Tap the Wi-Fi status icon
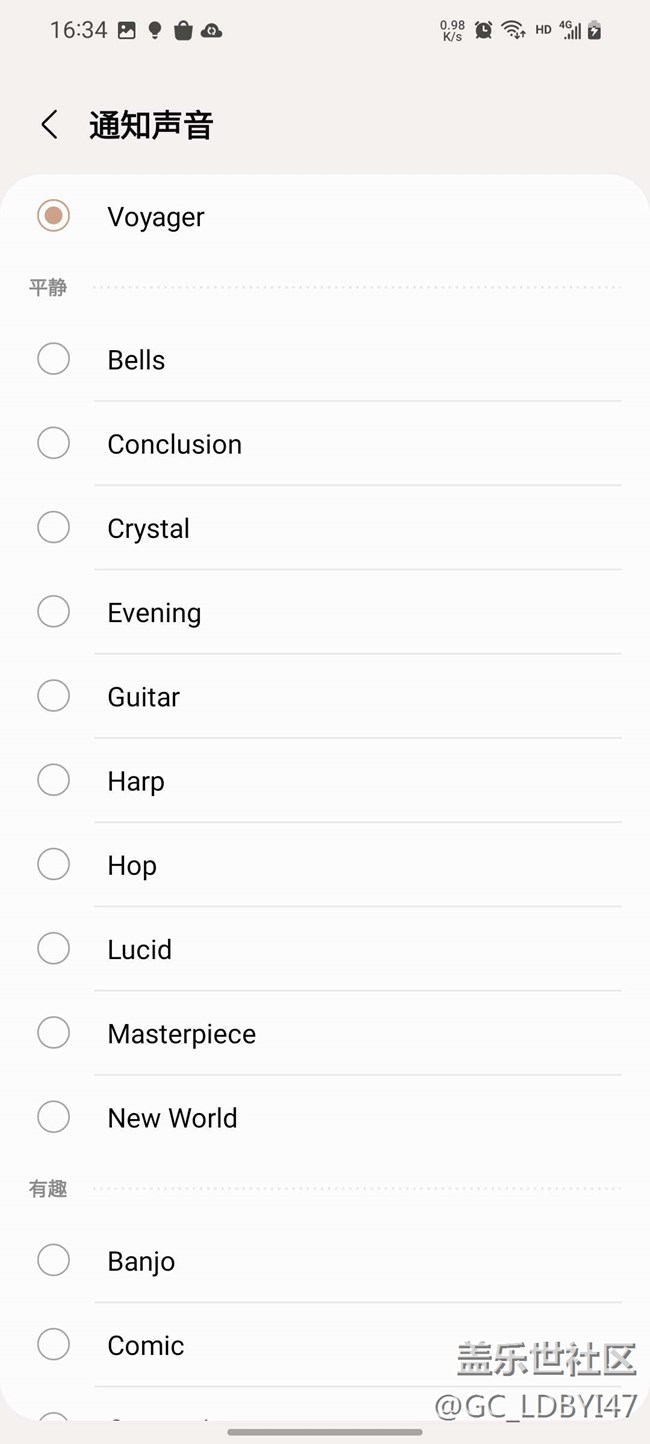The width and height of the screenshot is (650, 1444). pyautogui.click(x=514, y=30)
